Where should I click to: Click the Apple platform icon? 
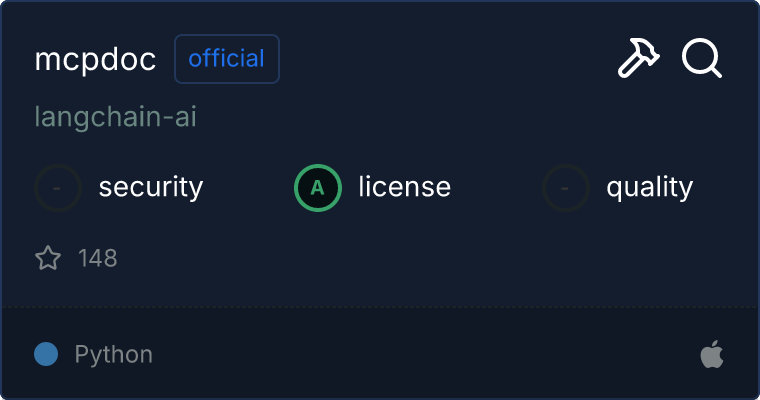click(x=712, y=354)
